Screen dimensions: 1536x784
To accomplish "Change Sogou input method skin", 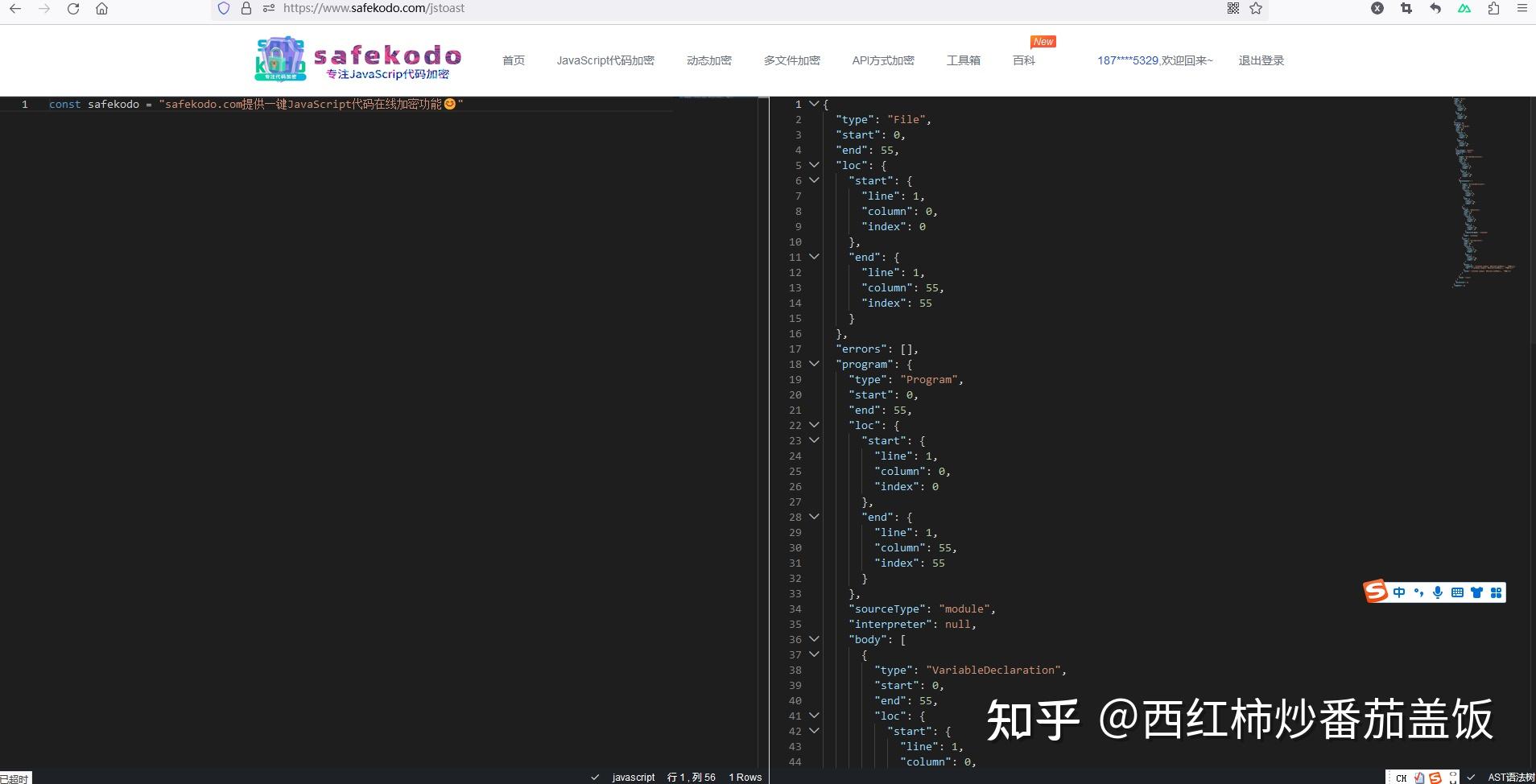I will coord(1477,592).
